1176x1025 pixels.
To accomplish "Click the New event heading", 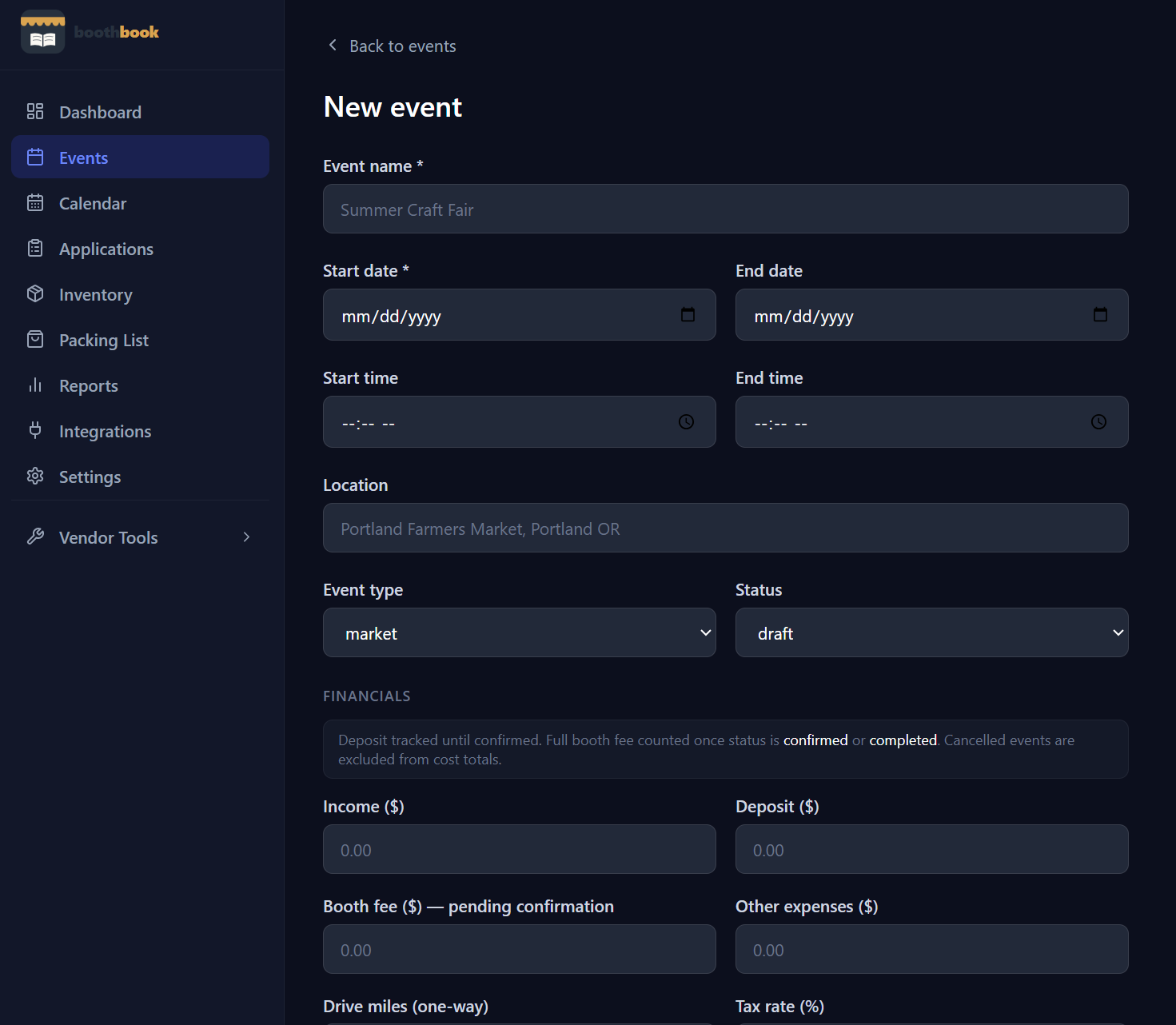I will pos(393,107).
